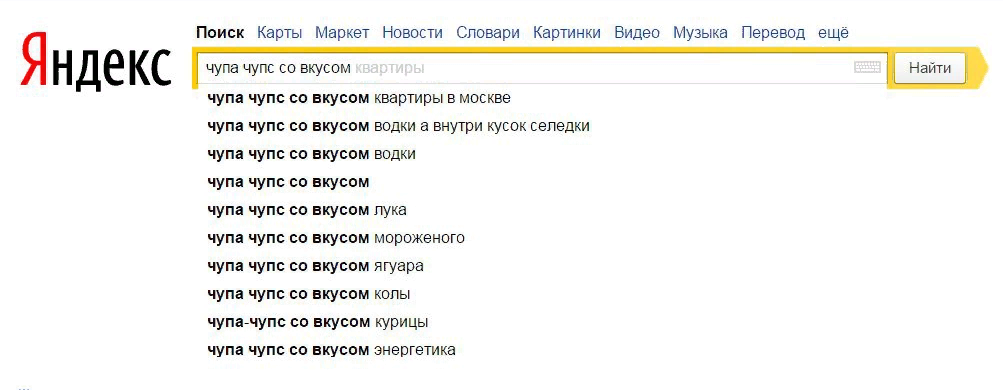Screen dimensions: 1003x390
Task: Pick the чупа-чупс со вкусом курицы suggestion
Action: coord(318,322)
